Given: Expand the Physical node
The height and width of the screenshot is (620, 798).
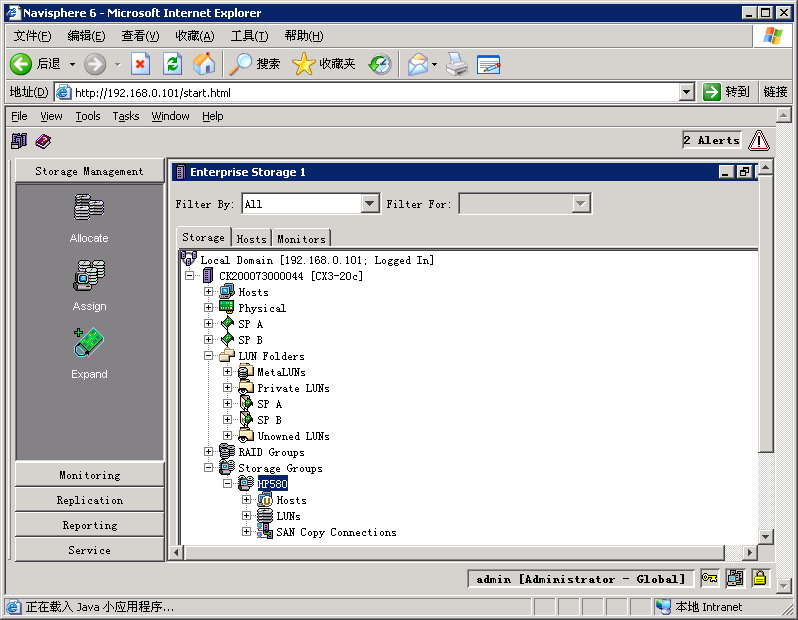Looking at the screenshot, I should (208, 307).
